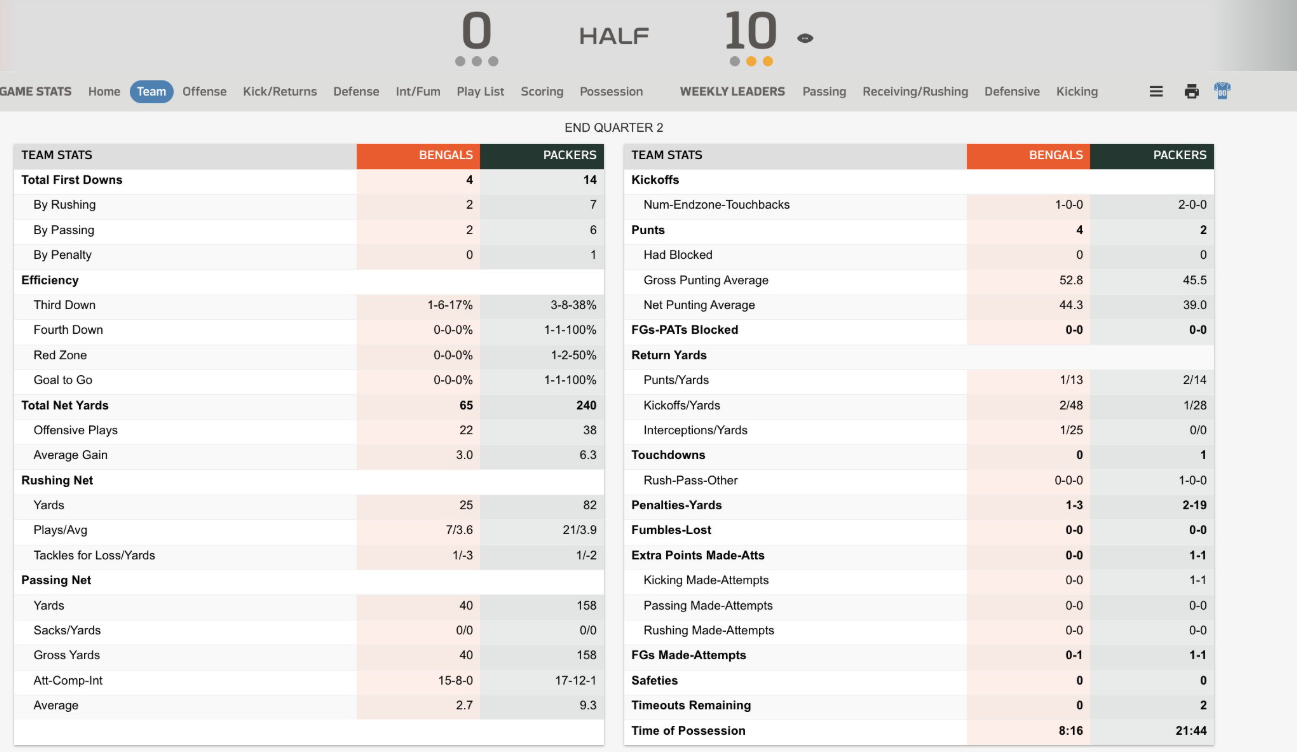Click the printer icon

(1191, 91)
